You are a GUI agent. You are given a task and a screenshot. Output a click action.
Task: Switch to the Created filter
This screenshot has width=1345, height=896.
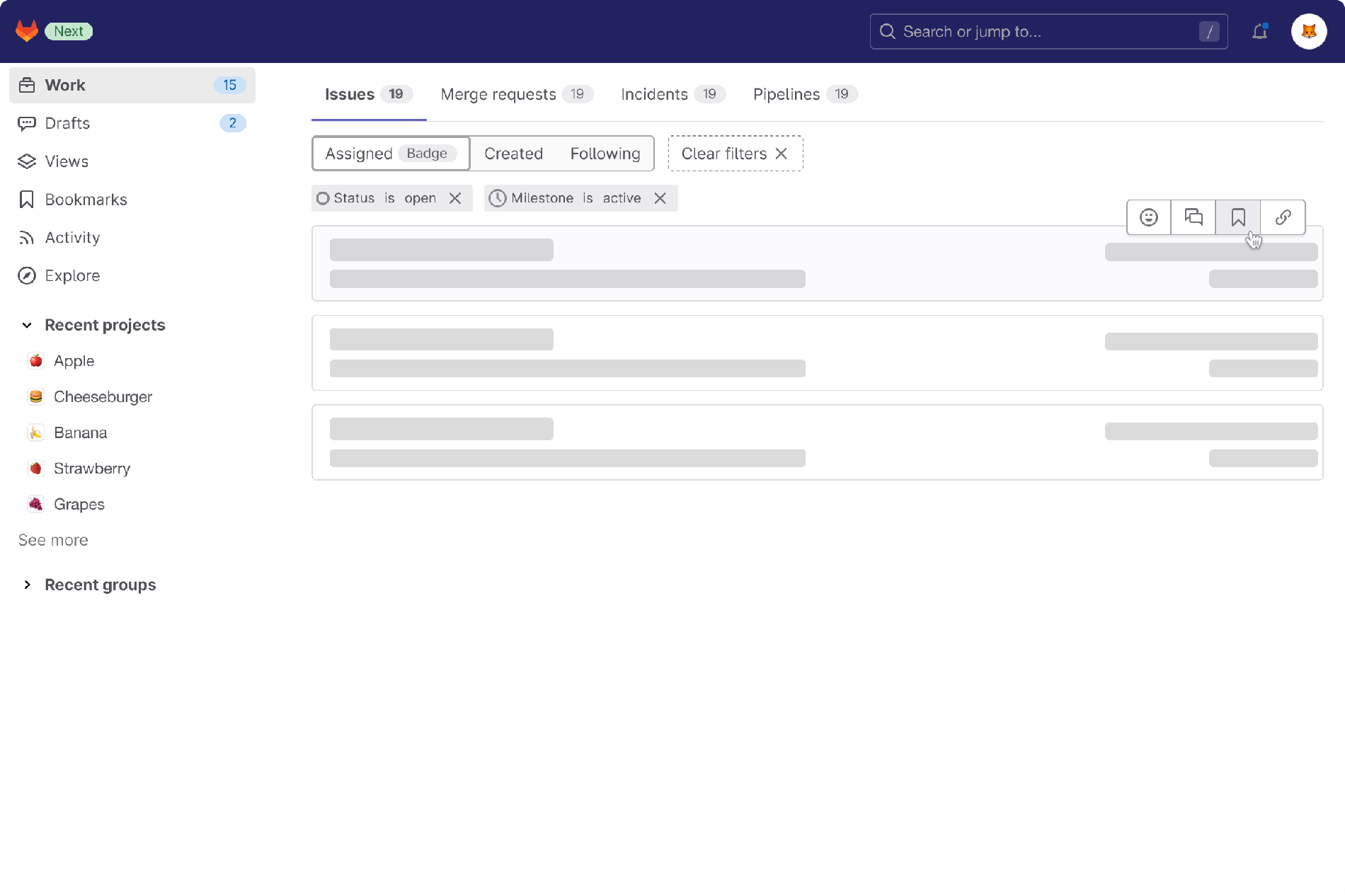click(x=513, y=154)
